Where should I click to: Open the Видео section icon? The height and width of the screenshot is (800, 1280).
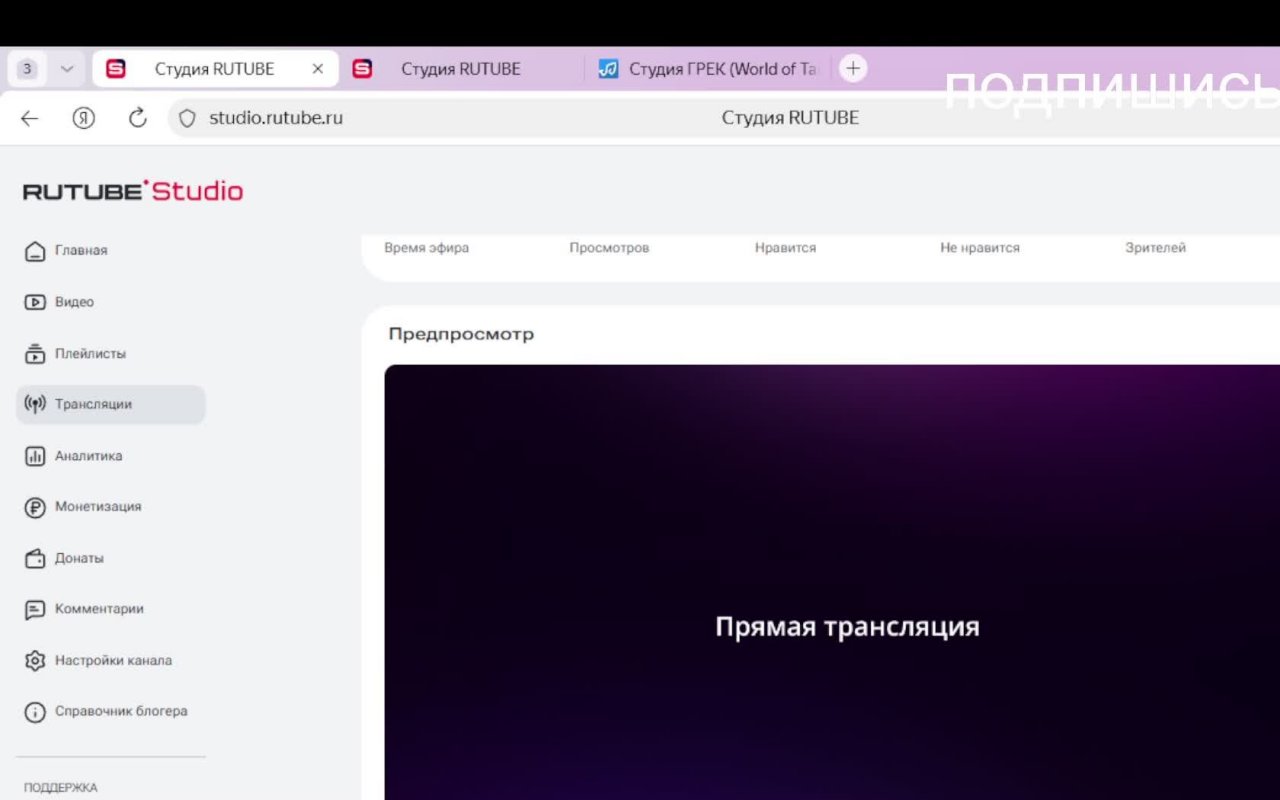tap(35, 302)
